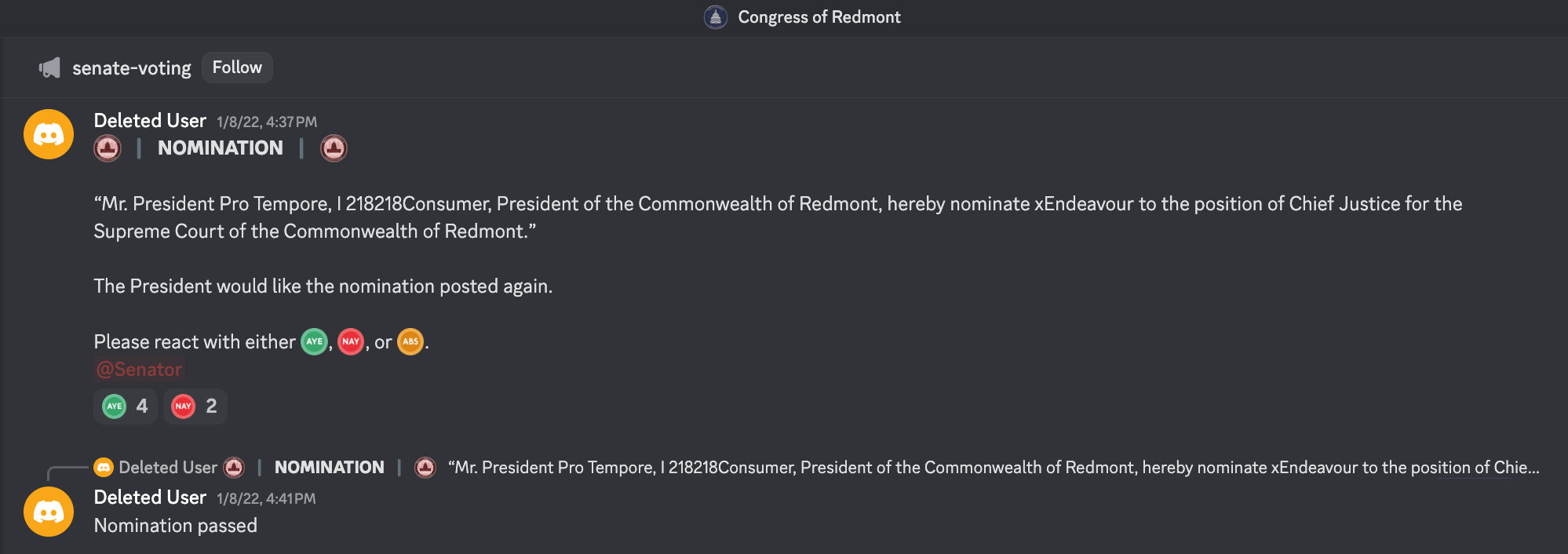Toggle the NAY reaction with 2 votes

[x=195, y=406]
